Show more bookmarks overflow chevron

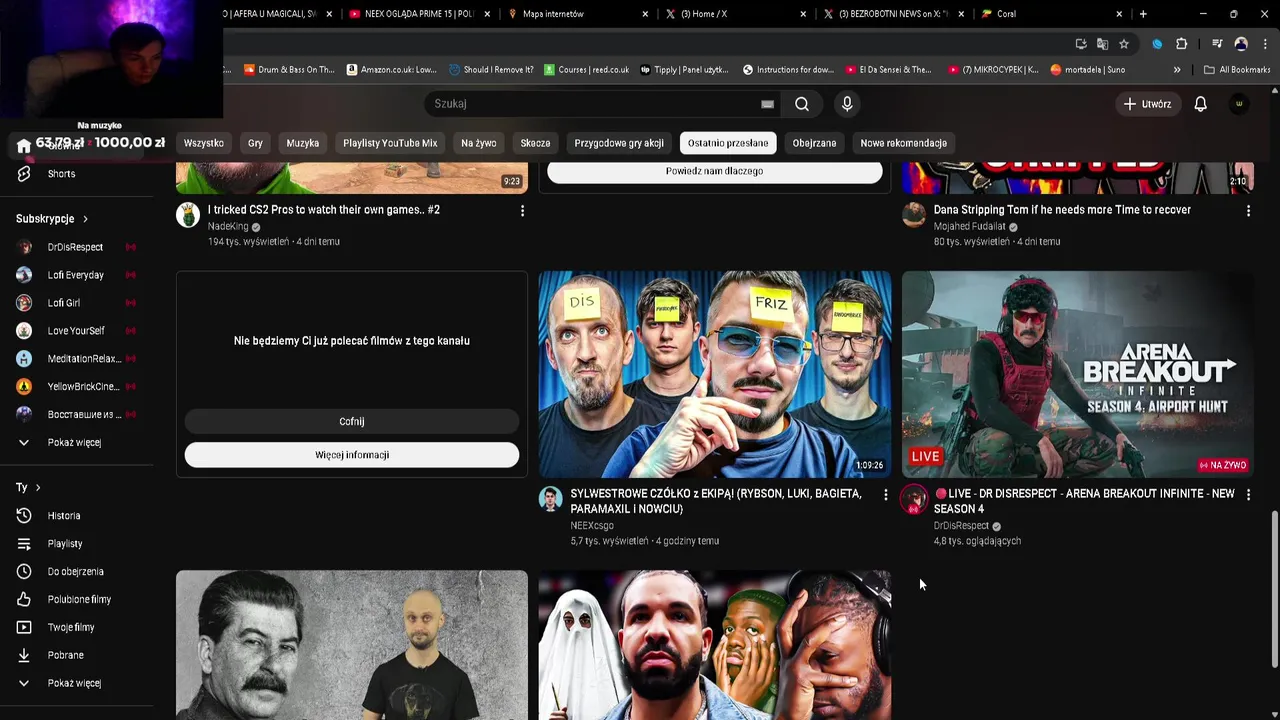pyautogui.click(x=1177, y=70)
